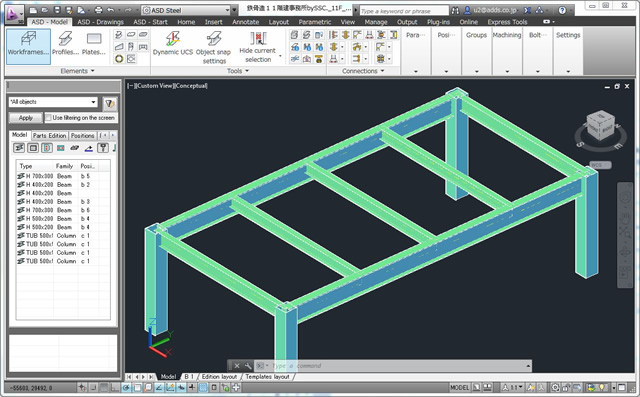This screenshot has height=397, width=640.
Task: Click the key-shaped icon in inspector toolbar
Action: [x=103, y=148]
